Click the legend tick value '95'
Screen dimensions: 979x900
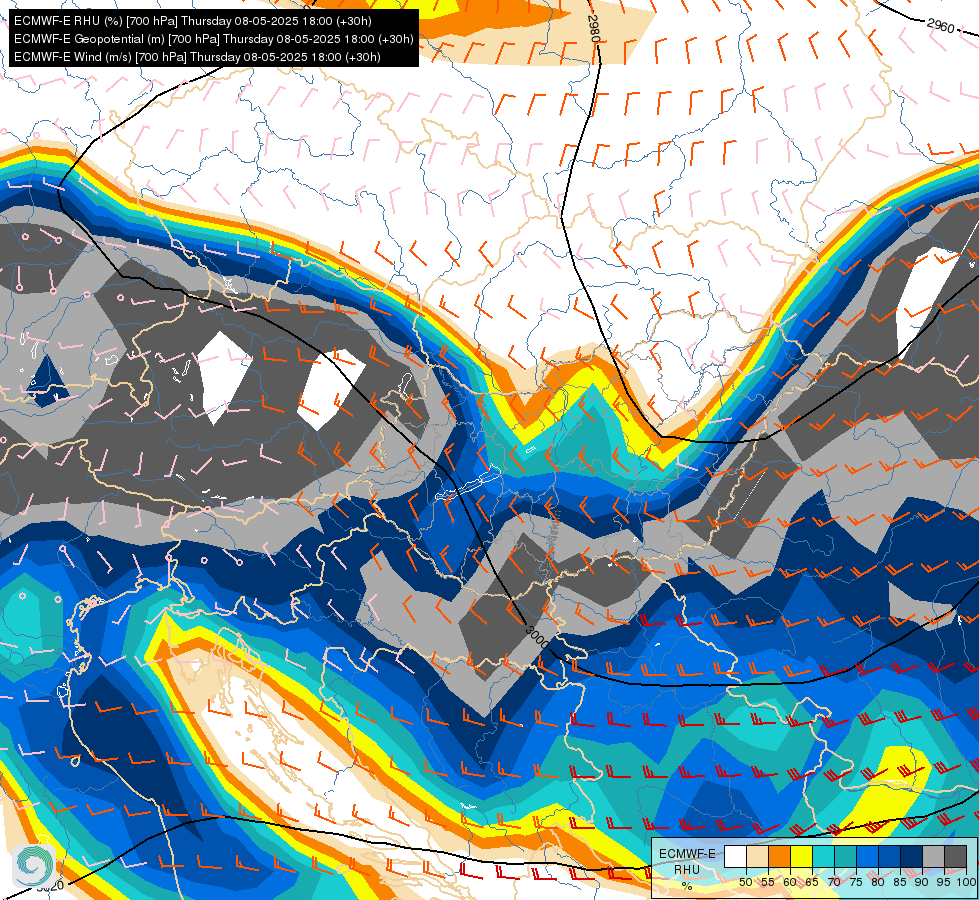(x=943, y=883)
